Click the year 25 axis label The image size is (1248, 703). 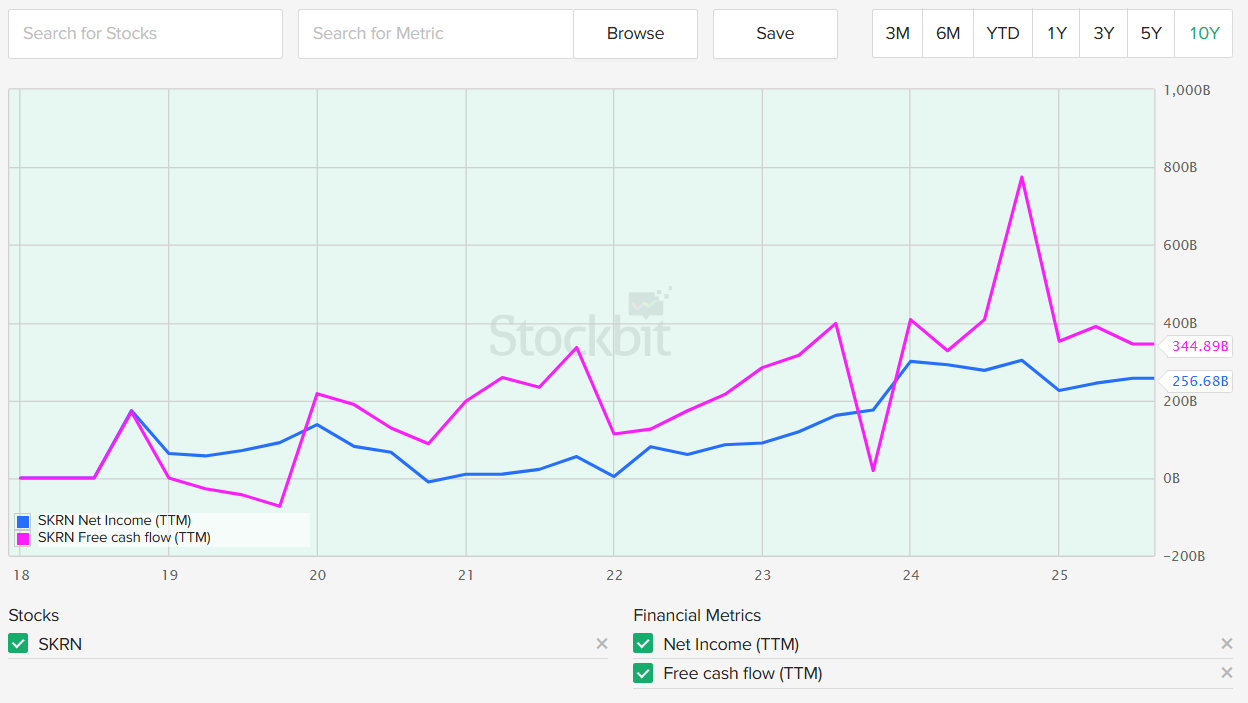point(1059,575)
